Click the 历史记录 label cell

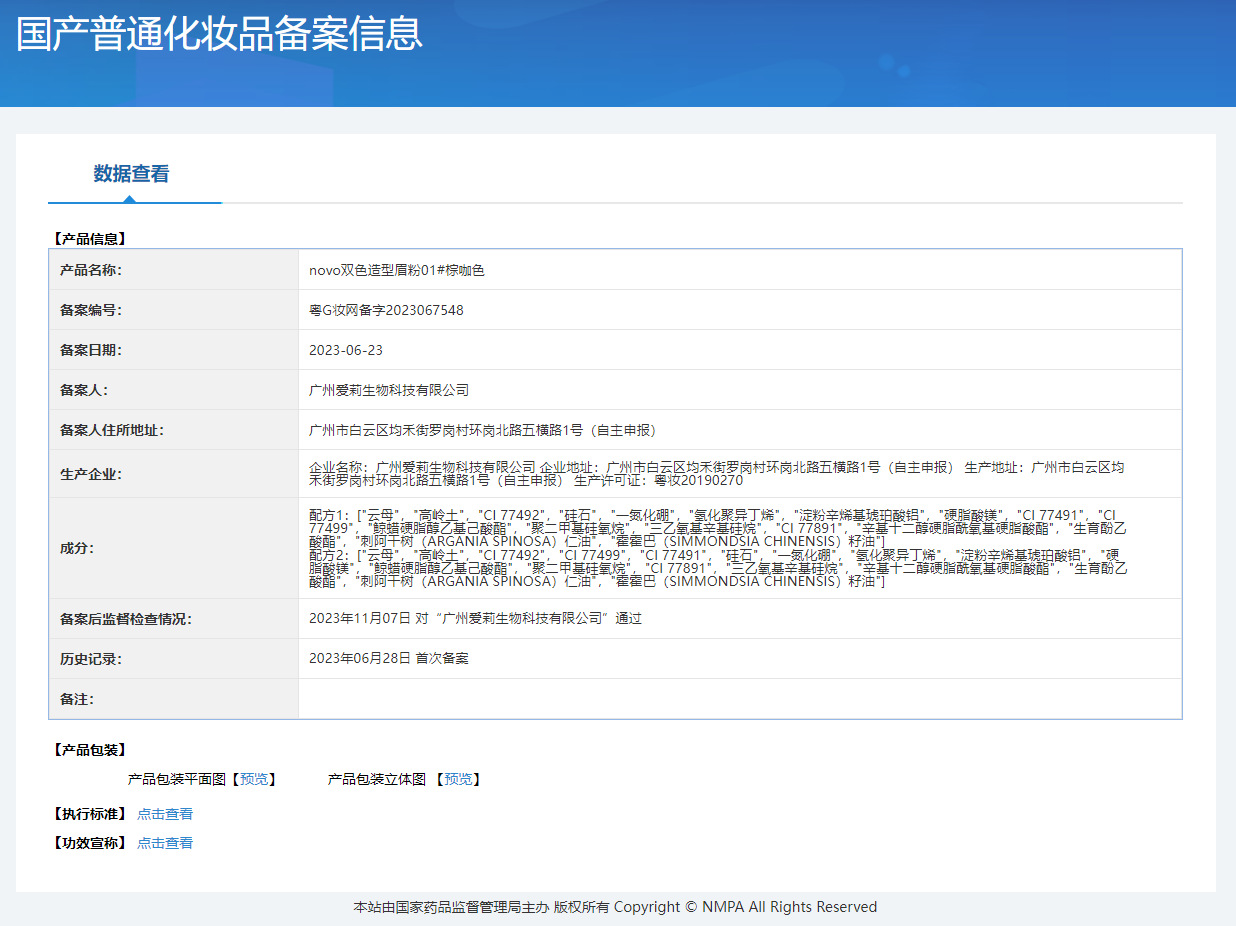pos(174,659)
